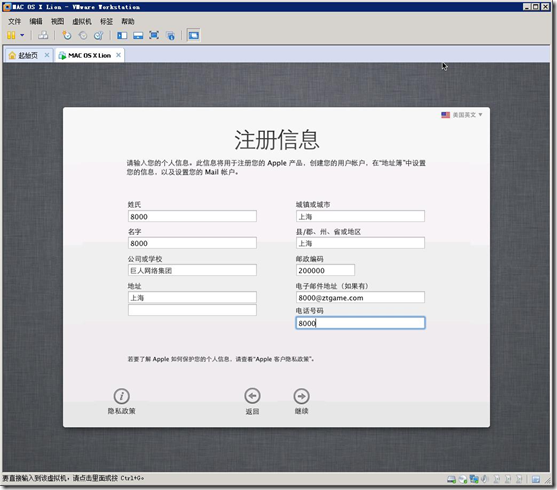Click the quick switch view icon
557x490 pixels.
click(x=138, y=35)
